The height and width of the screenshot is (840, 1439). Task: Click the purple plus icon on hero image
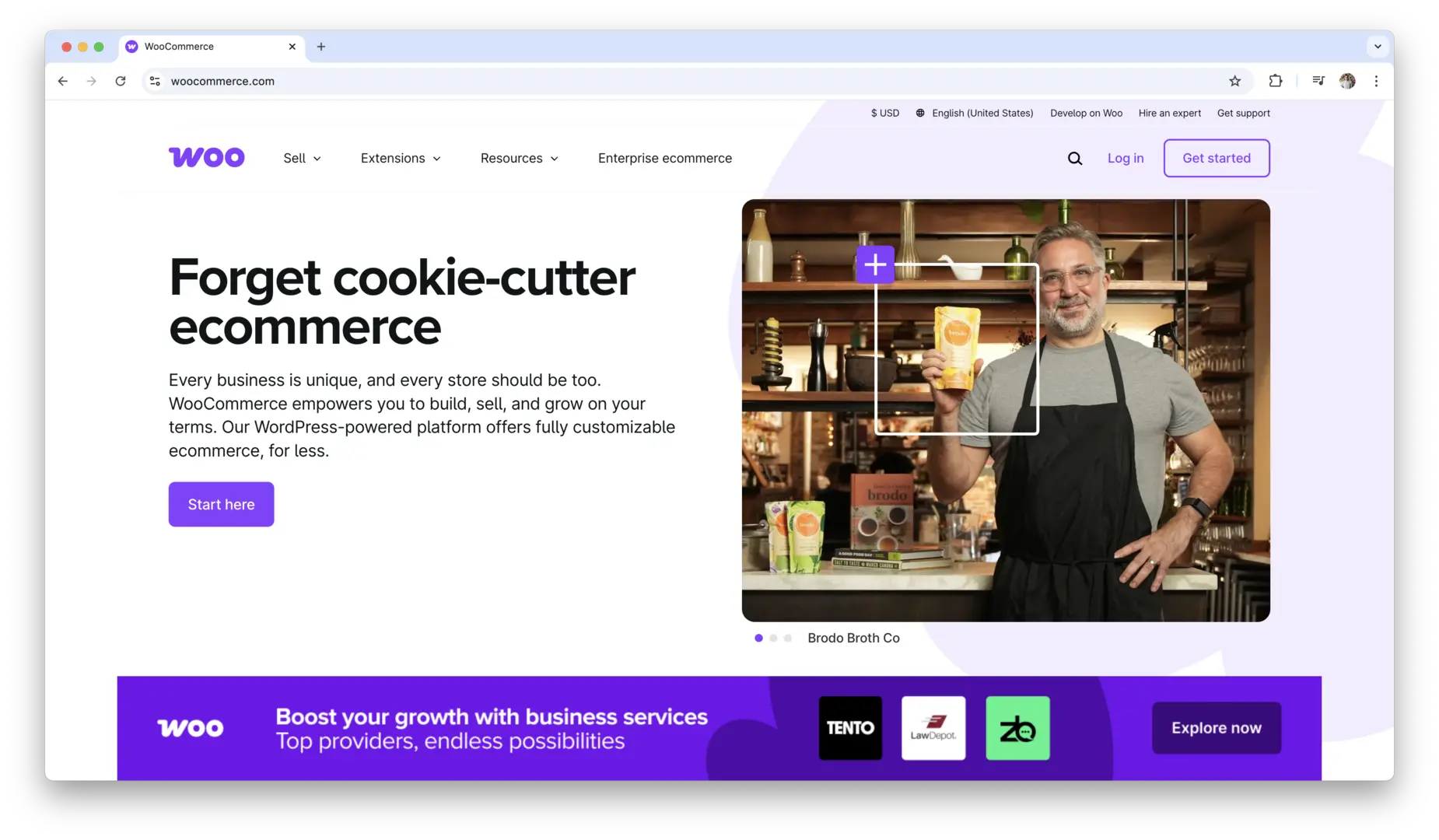pos(875,264)
